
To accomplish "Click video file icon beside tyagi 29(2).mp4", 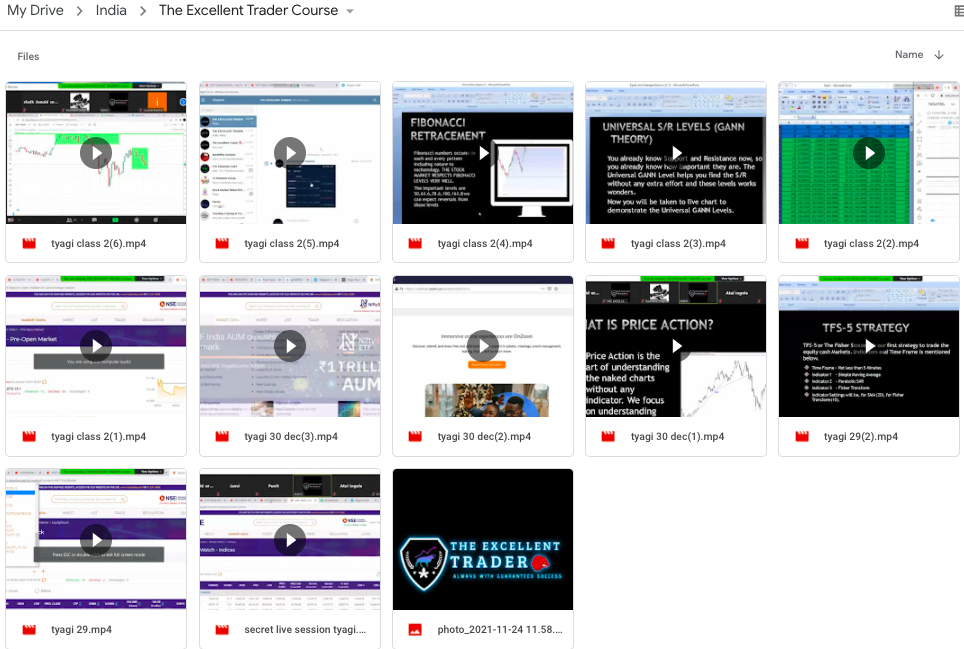I will [x=801, y=436].
